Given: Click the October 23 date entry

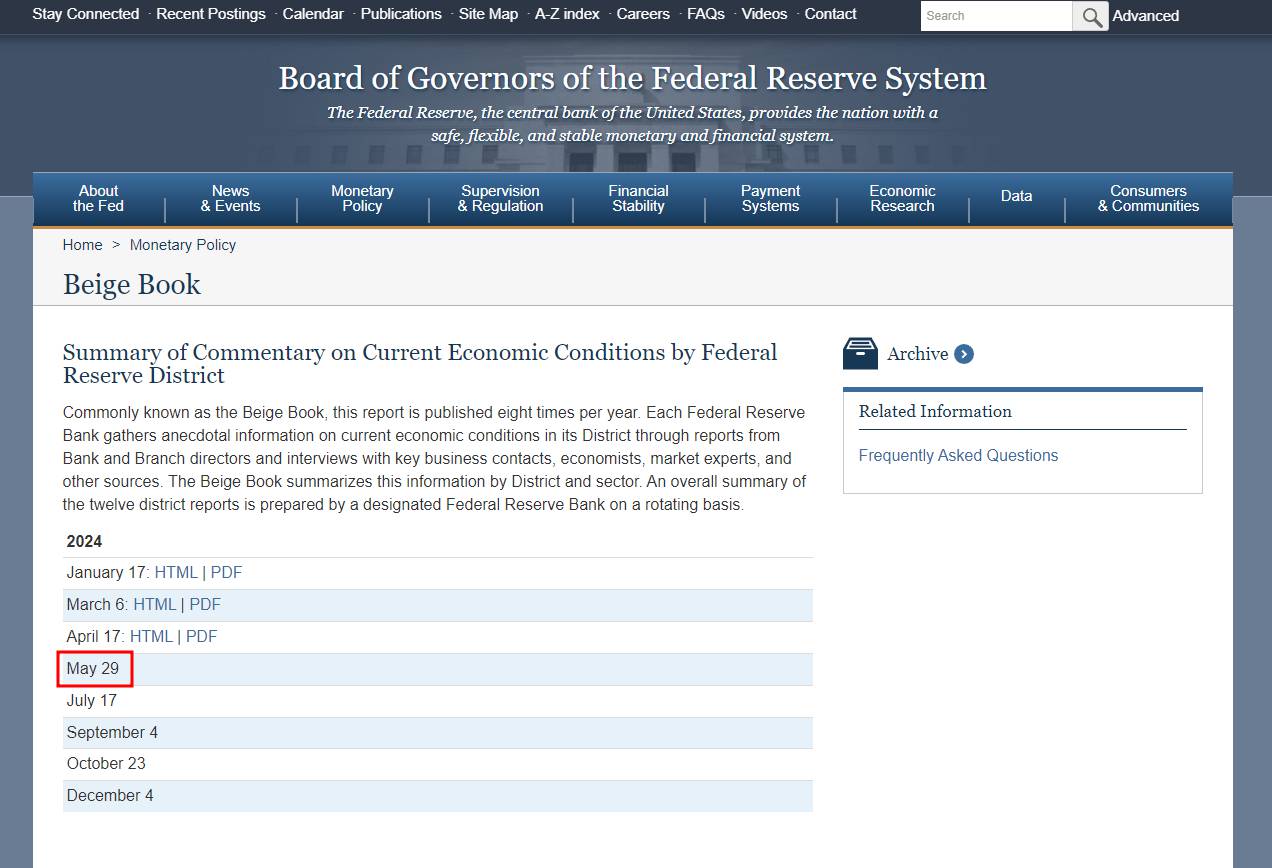Looking at the screenshot, I should point(106,764).
